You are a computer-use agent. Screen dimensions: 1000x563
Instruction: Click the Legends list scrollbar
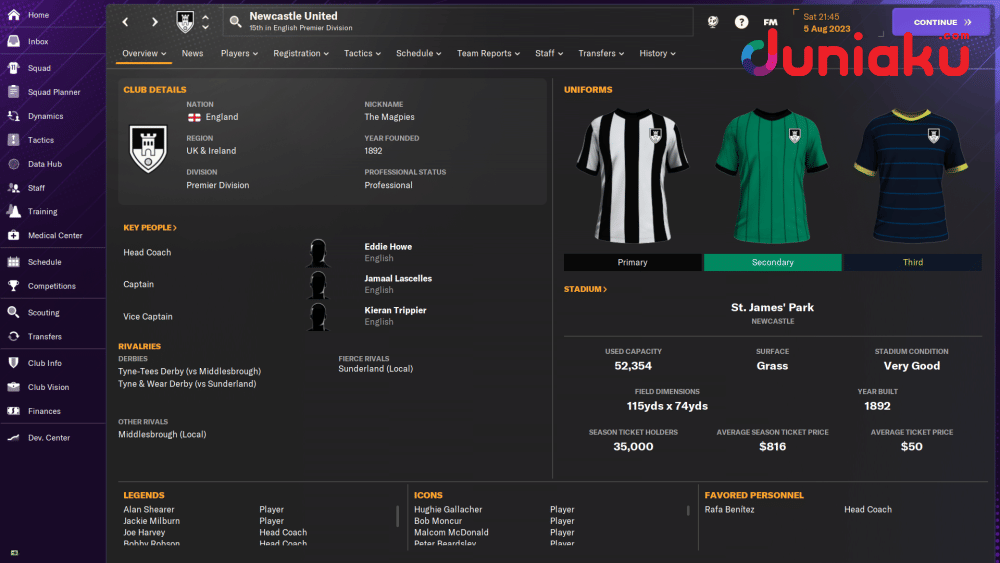coord(397,515)
